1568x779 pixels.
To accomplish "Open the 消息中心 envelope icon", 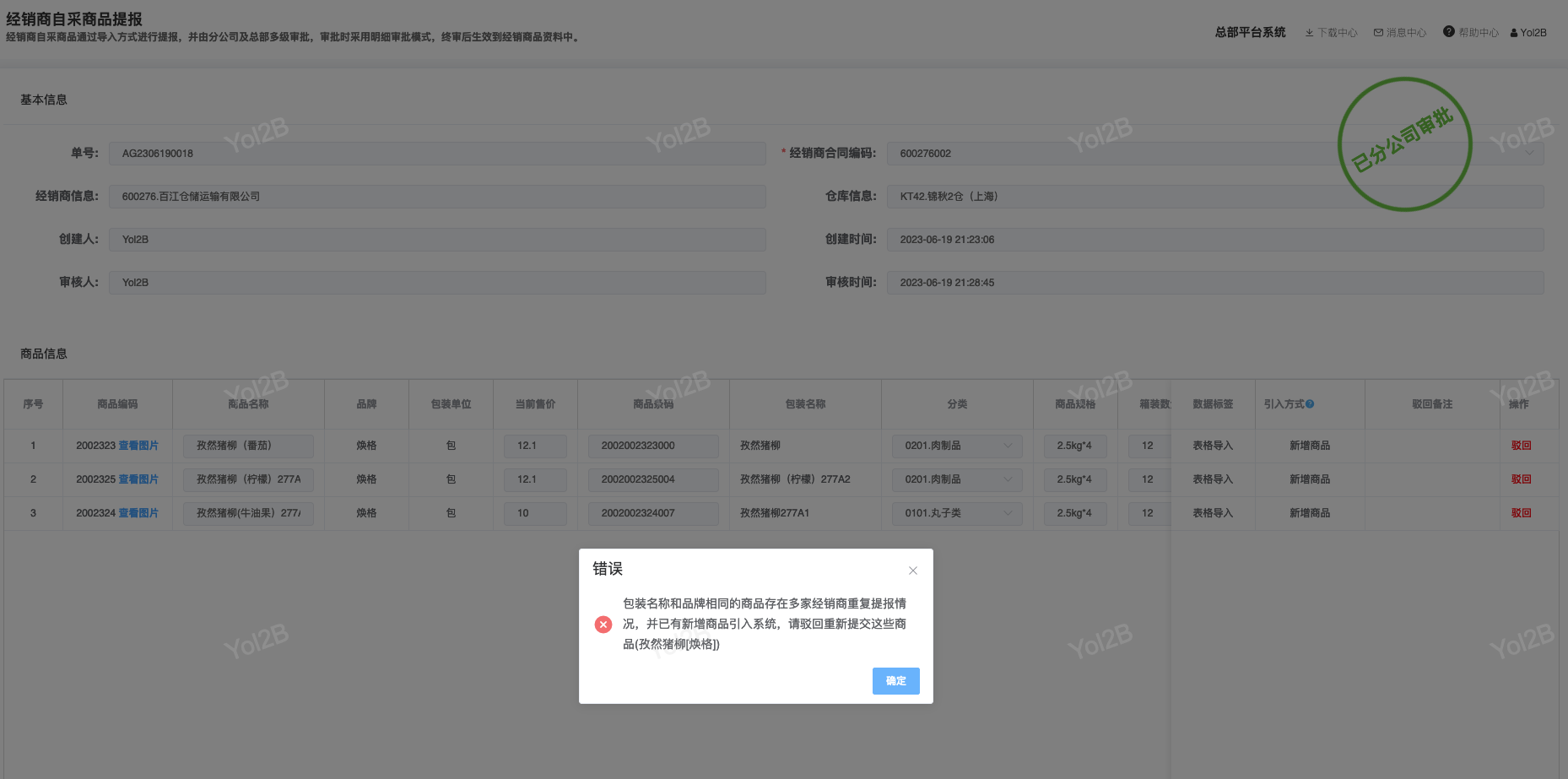I will [x=1378, y=33].
